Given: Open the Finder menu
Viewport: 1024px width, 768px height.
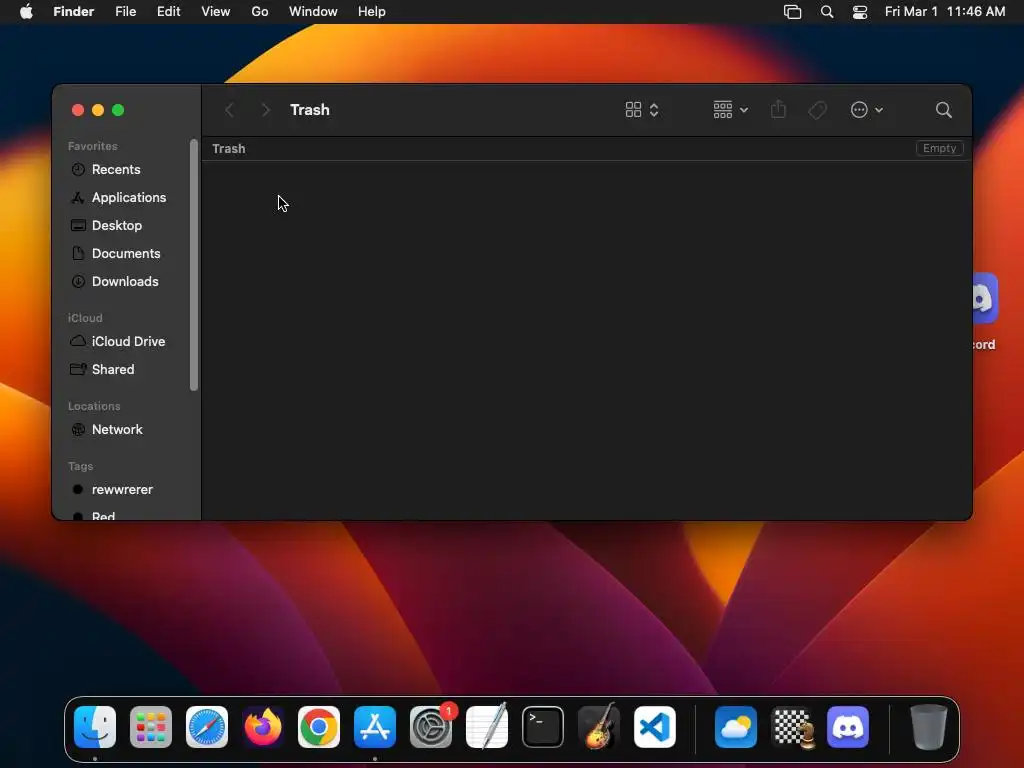Looking at the screenshot, I should [x=74, y=12].
